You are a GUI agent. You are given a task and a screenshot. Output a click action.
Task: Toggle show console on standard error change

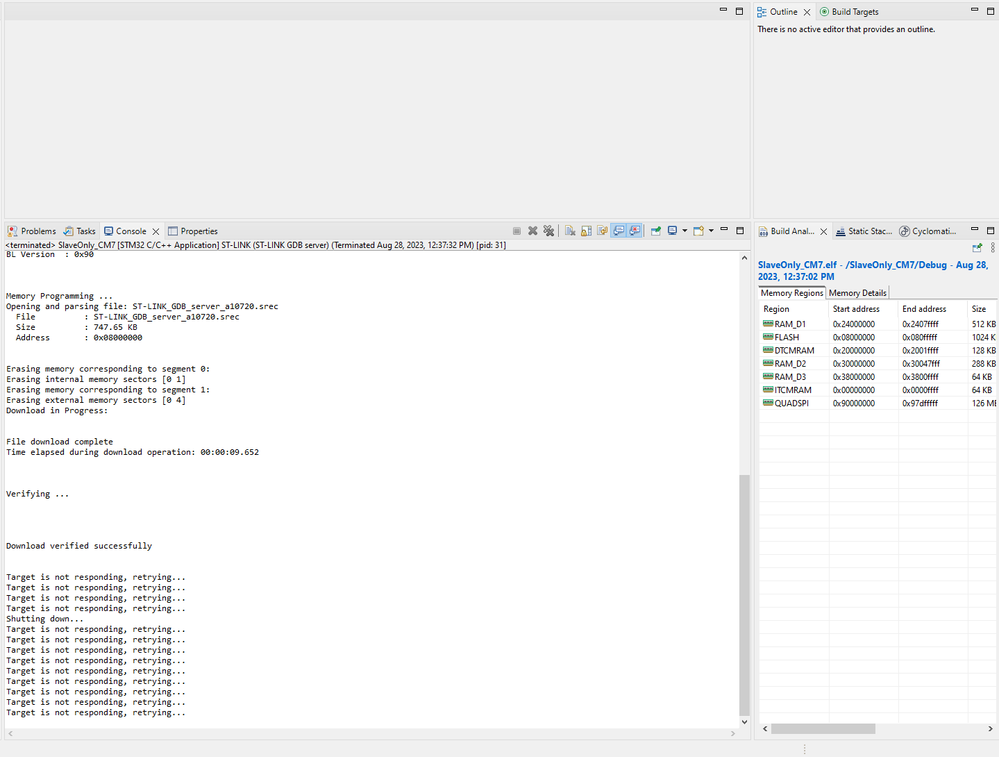click(x=635, y=231)
